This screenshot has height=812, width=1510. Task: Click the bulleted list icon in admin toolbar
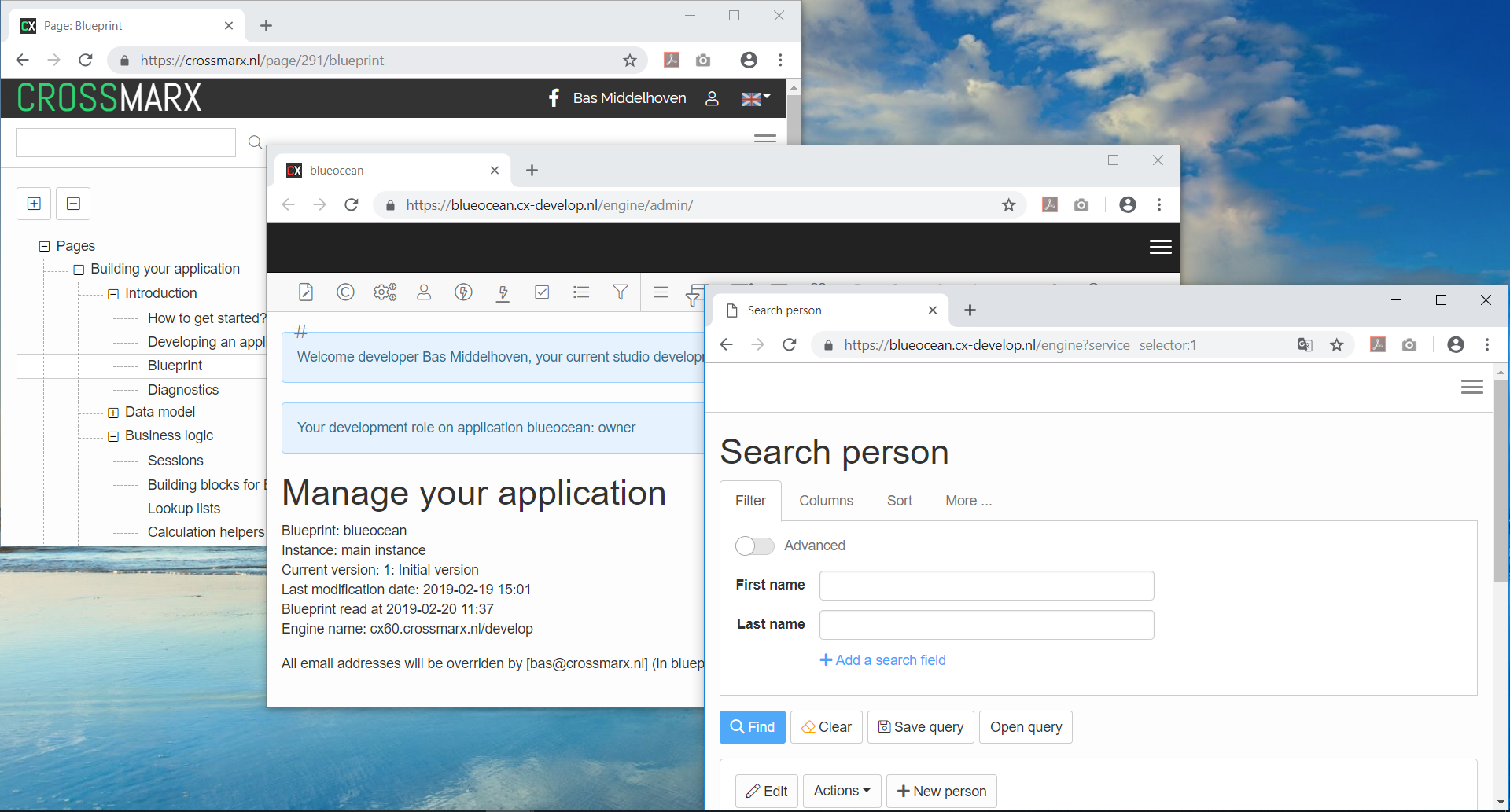pyautogui.click(x=581, y=292)
